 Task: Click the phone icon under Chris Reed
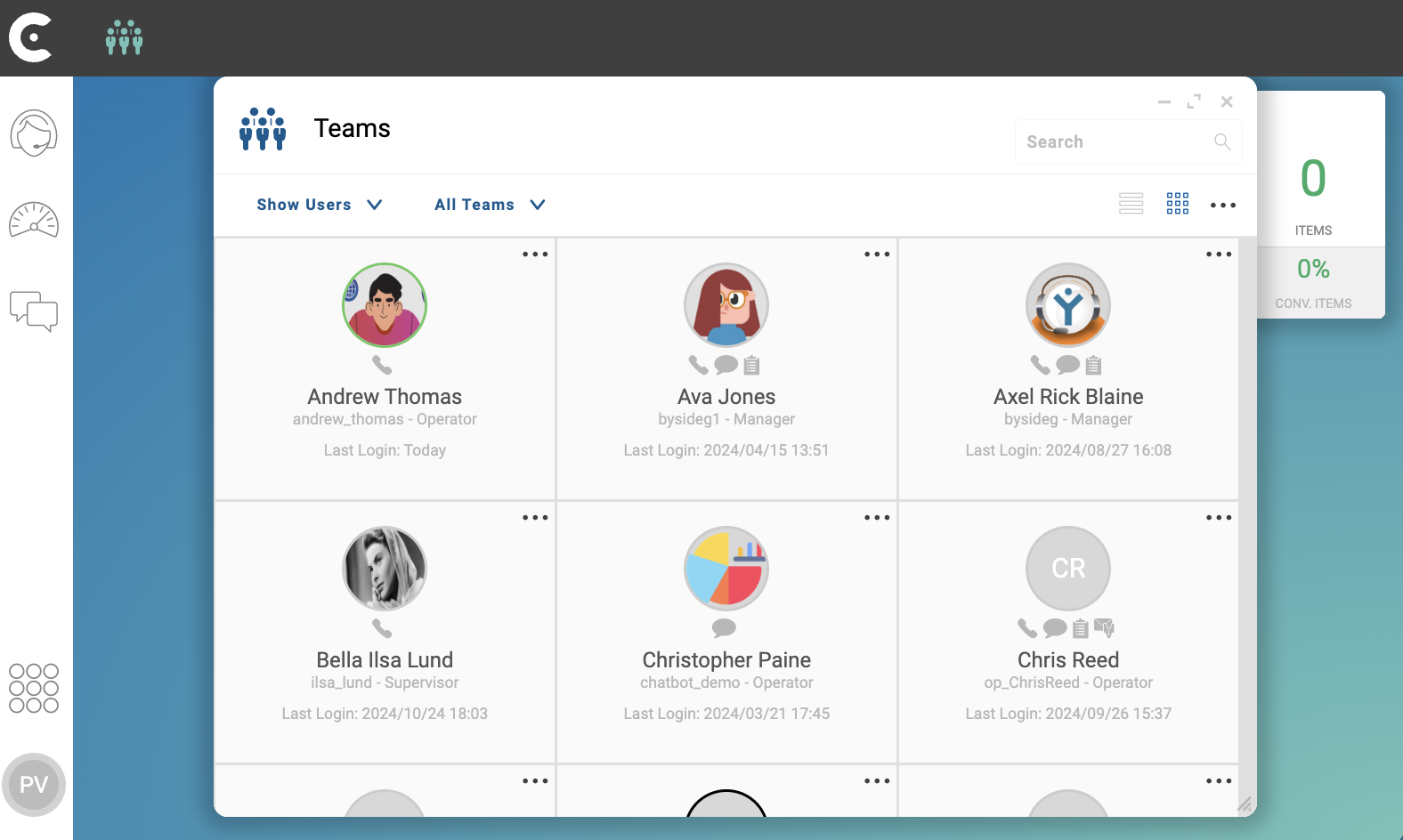click(x=1027, y=628)
